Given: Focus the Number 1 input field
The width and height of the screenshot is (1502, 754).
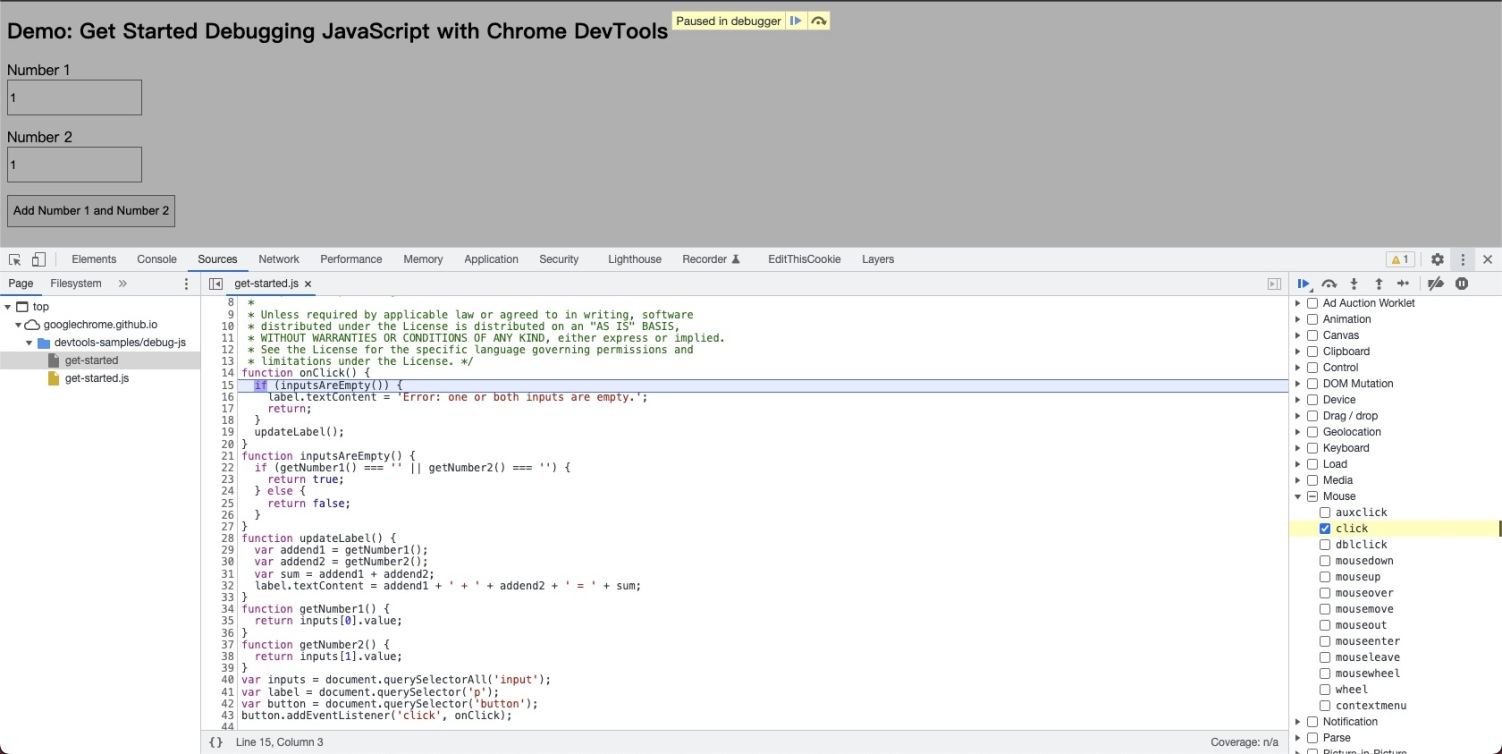Looking at the screenshot, I should pos(74,98).
